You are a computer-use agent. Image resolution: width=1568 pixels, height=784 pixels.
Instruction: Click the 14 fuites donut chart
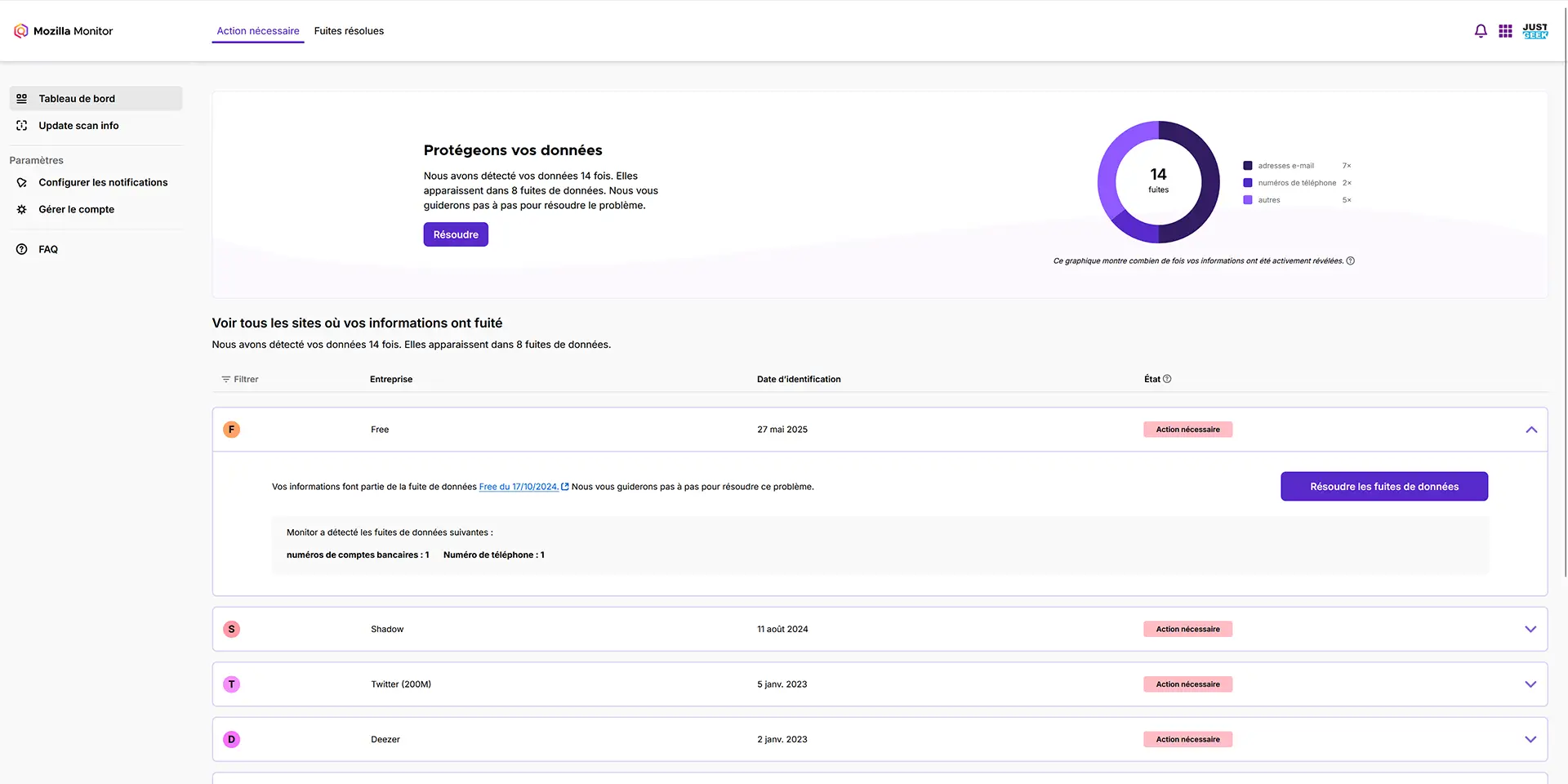(1159, 182)
